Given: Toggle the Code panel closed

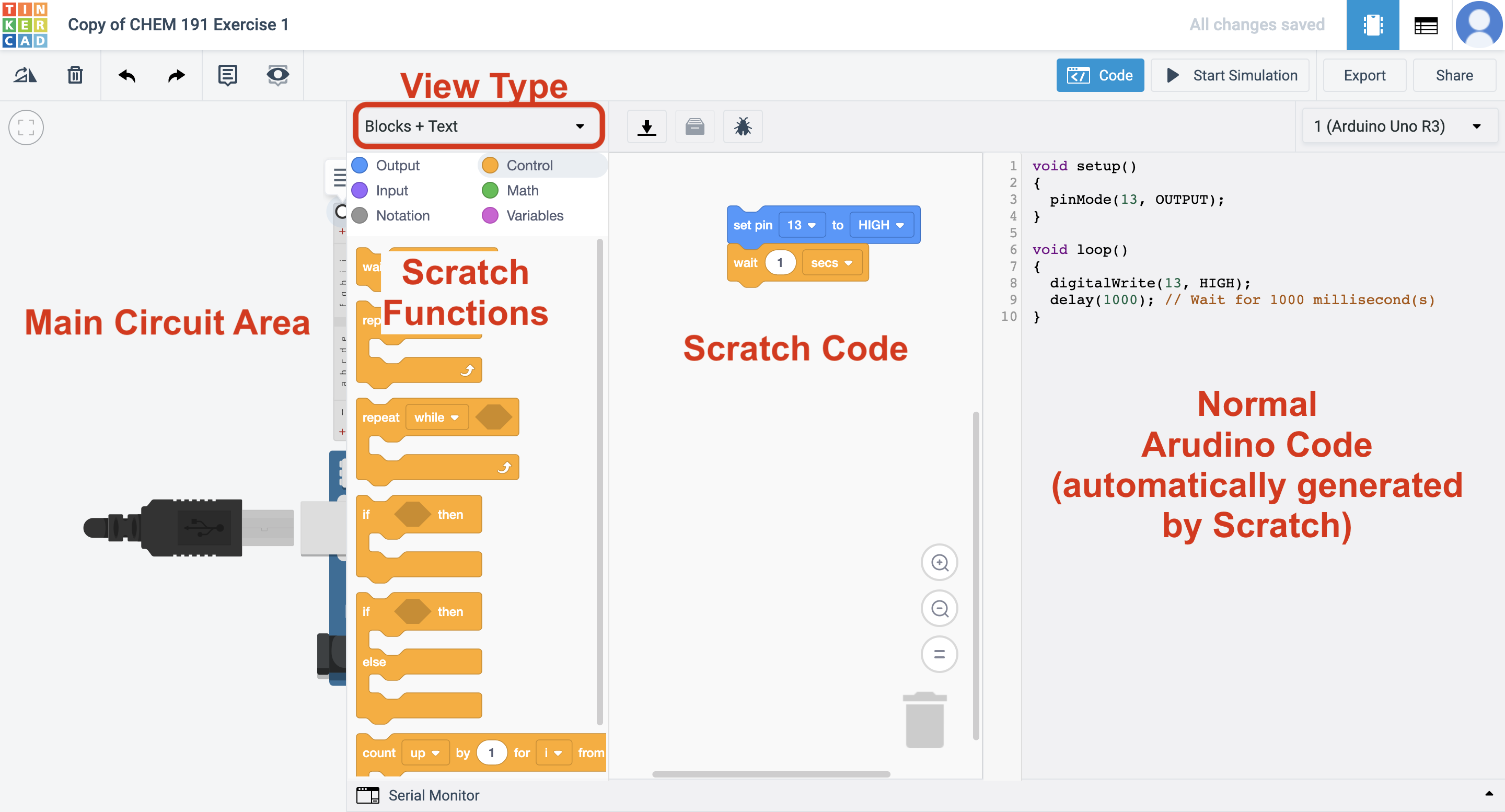Looking at the screenshot, I should [x=1100, y=75].
